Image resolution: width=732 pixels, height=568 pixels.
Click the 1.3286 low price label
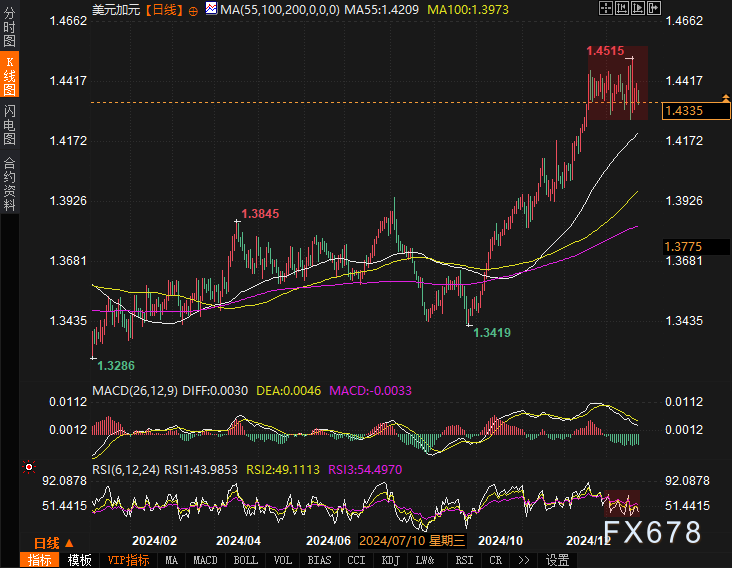(x=116, y=366)
